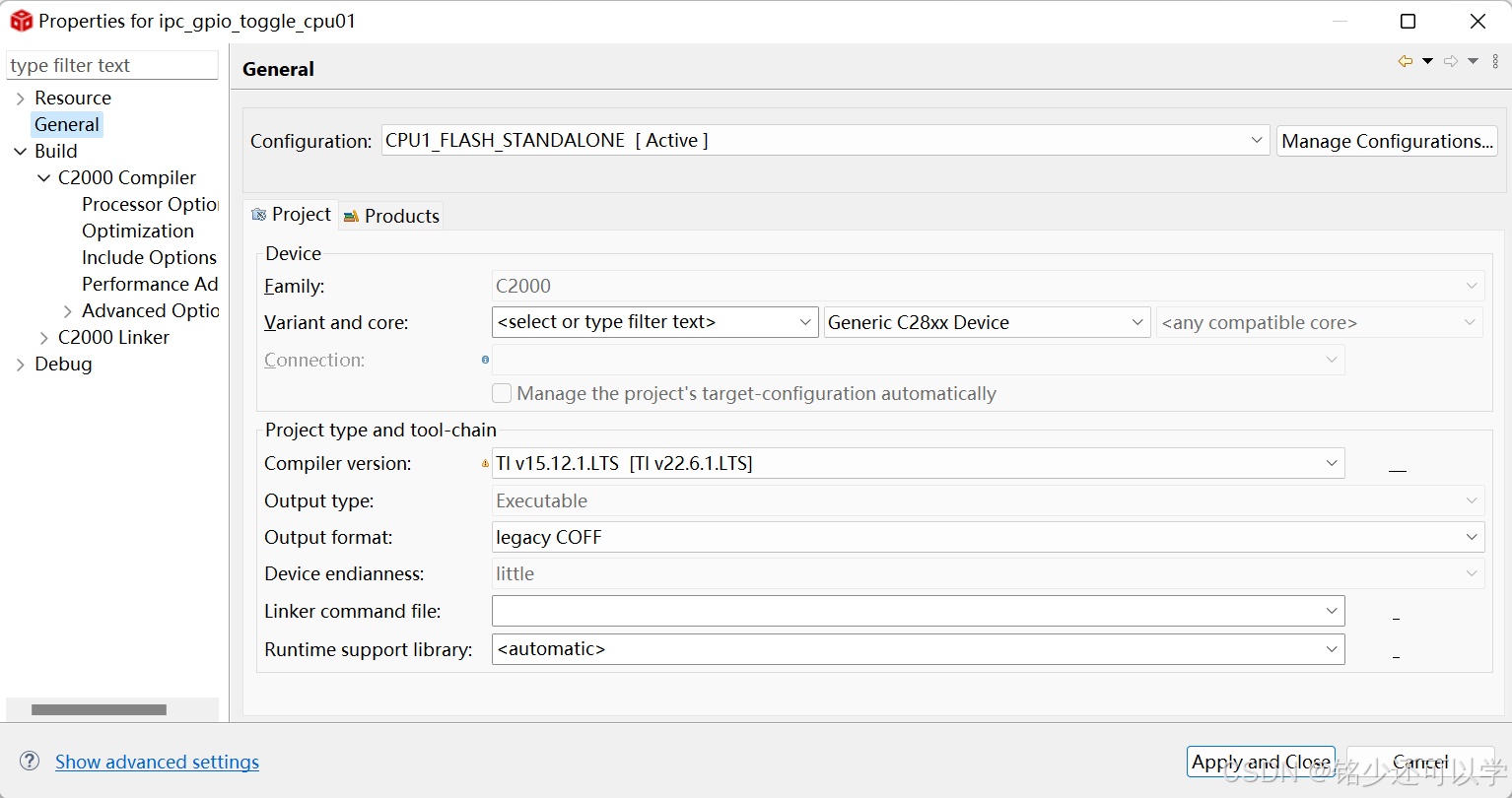
Task: Select the Resource tree item
Action: [x=73, y=98]
